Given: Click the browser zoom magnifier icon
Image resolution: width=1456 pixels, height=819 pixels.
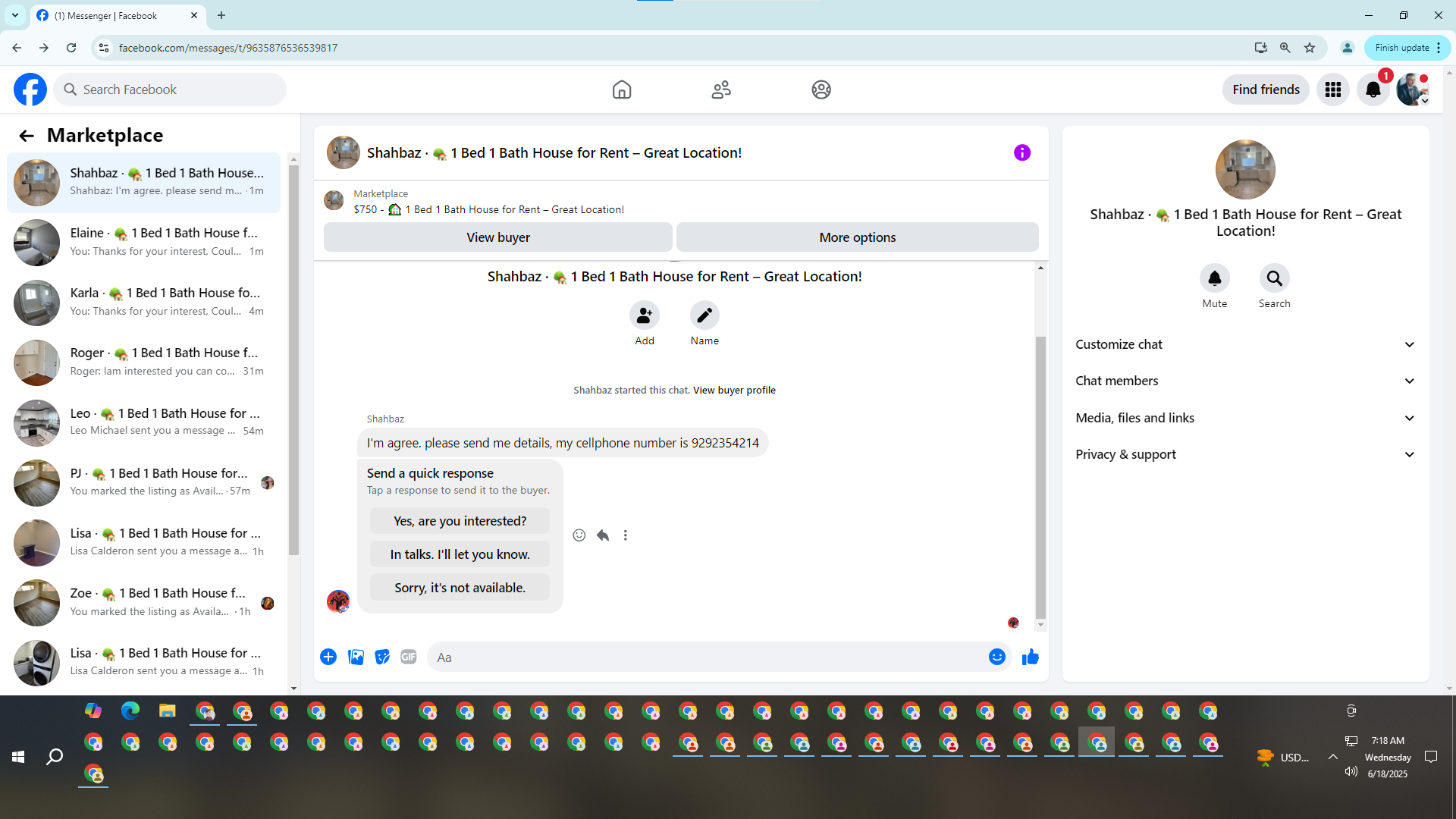Looking at the screenshot, I should [x=1285, y=48].
